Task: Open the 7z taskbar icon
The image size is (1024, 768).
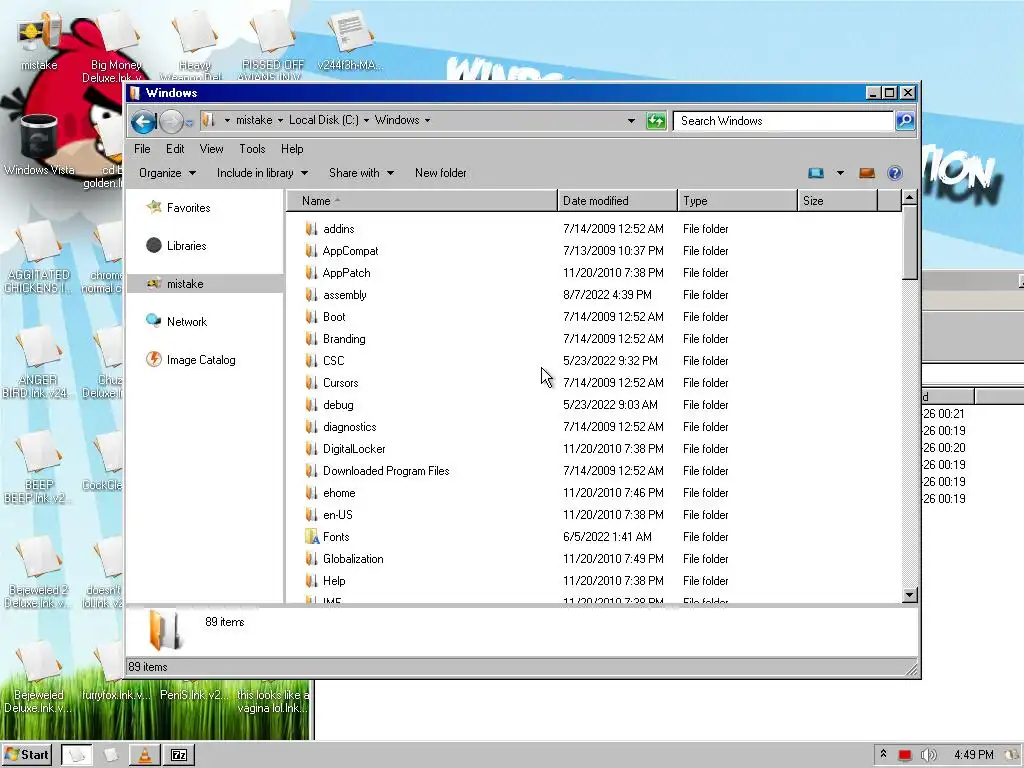Action: pyautogui.click(x=179, y=756)
